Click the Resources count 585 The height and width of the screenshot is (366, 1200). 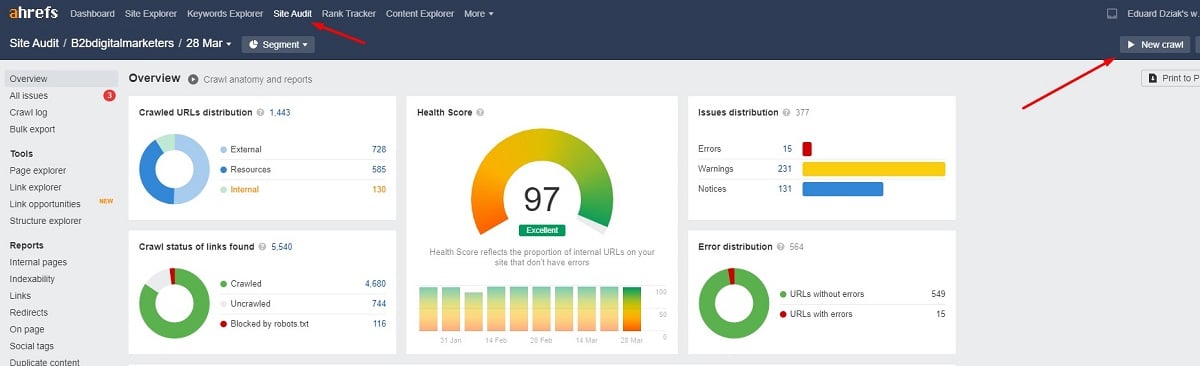(x=378, y=169)
